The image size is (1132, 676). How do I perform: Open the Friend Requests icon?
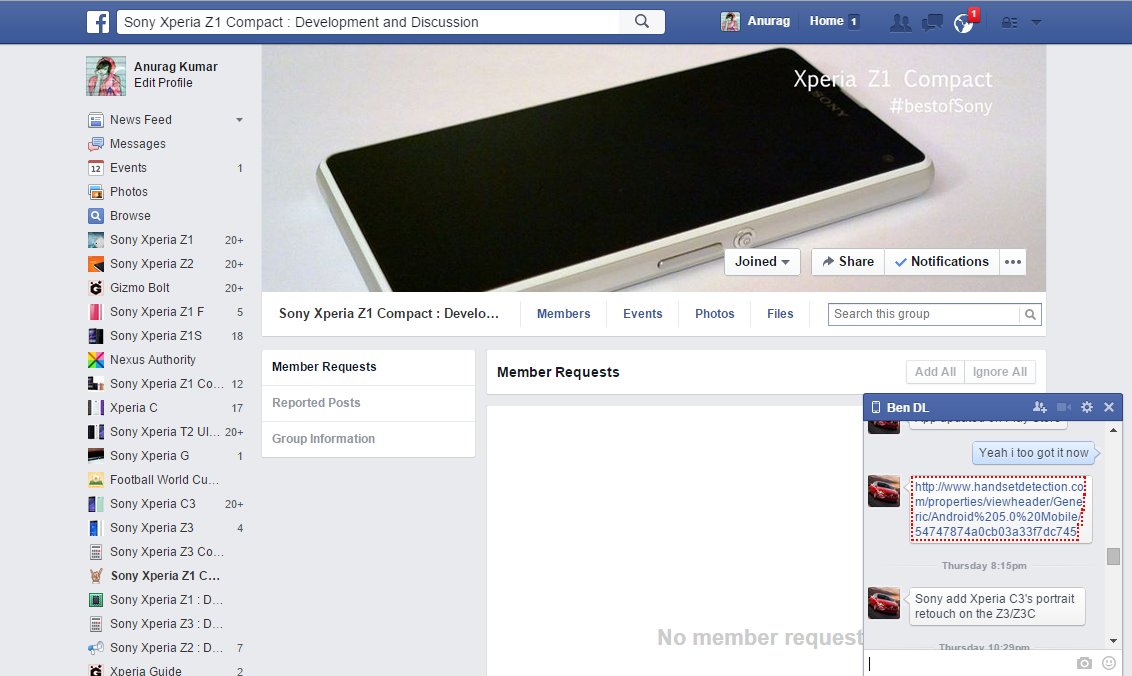pyautogui.click(x=900, y=22)
